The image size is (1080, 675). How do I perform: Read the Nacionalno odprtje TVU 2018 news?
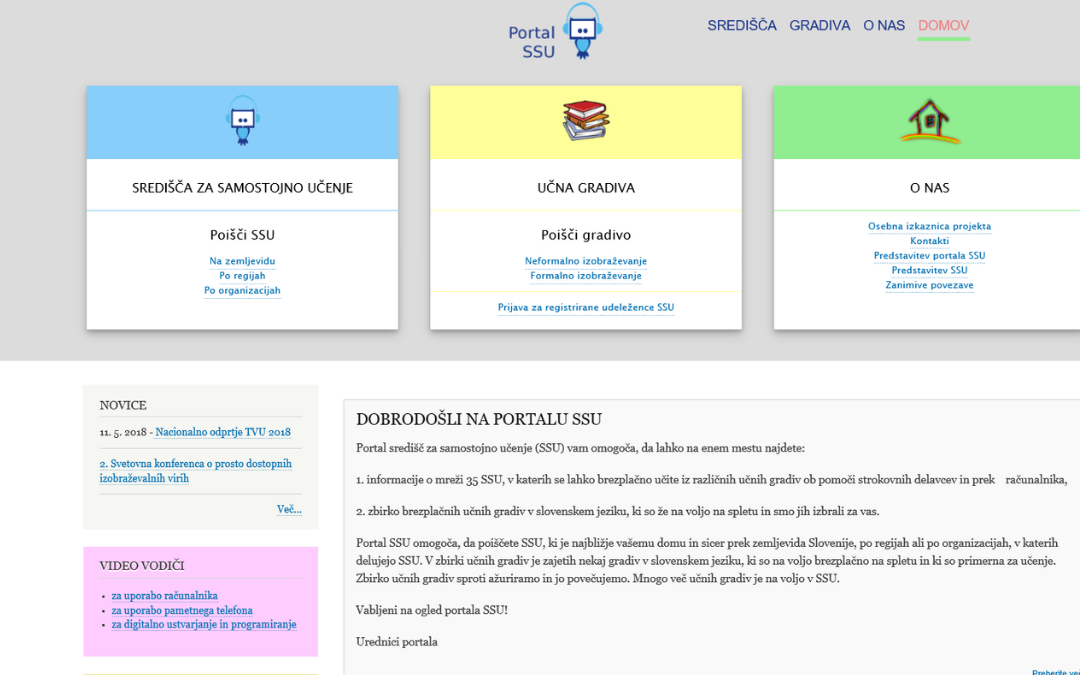[x=223, y=432]
